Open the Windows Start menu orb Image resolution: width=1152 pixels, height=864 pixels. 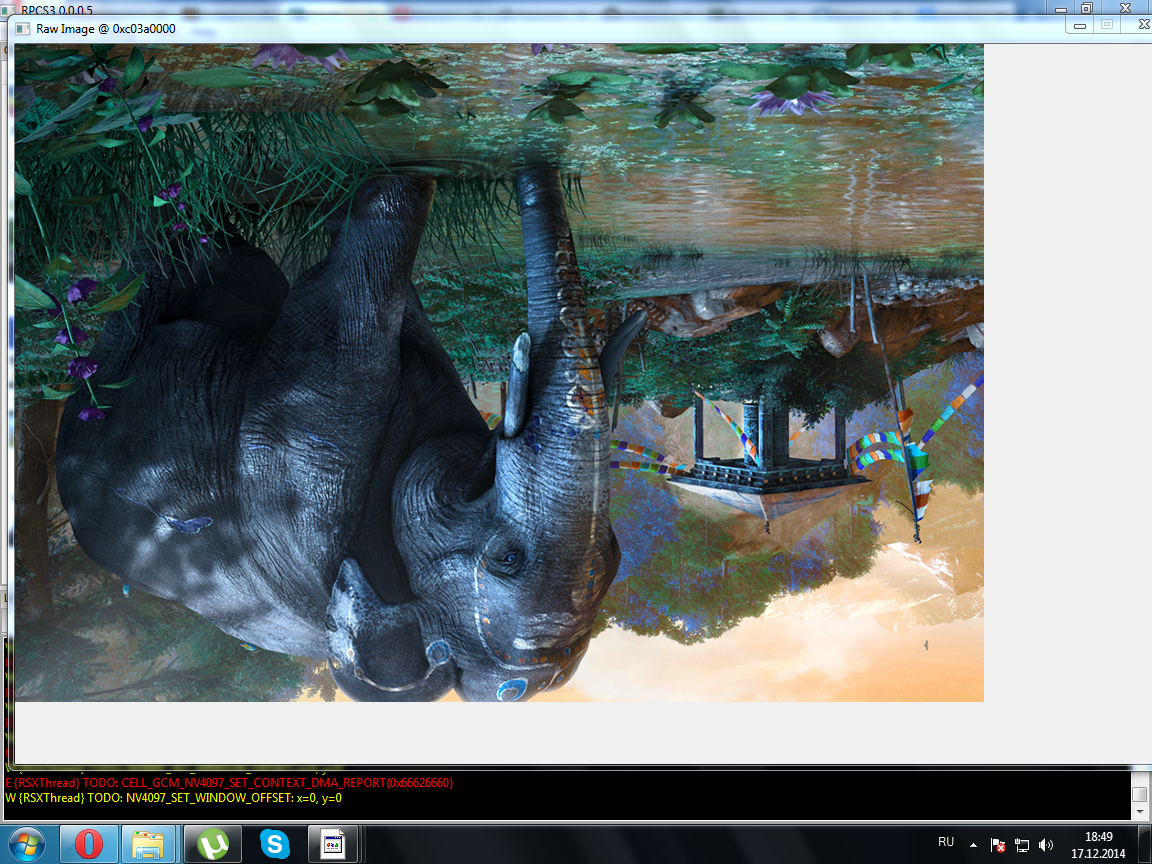point(28,844)
